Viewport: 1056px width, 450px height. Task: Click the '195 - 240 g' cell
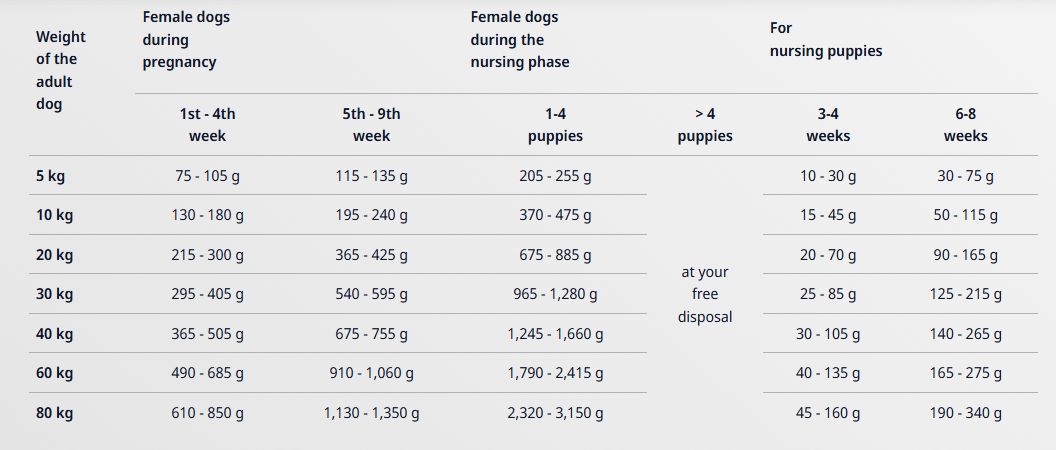371,215
